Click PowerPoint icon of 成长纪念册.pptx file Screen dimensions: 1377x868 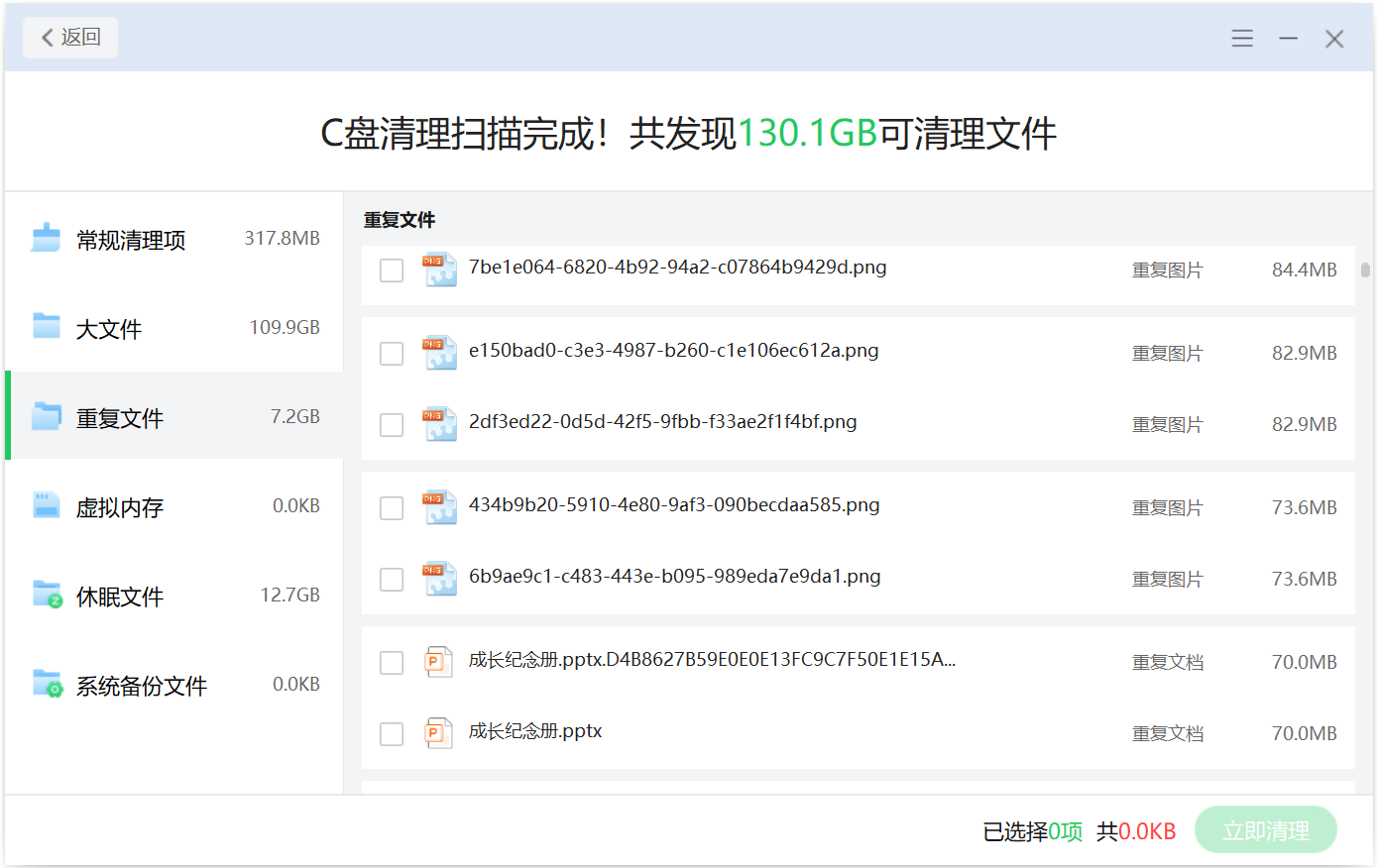pyautogui.click(x=438, y=733)
